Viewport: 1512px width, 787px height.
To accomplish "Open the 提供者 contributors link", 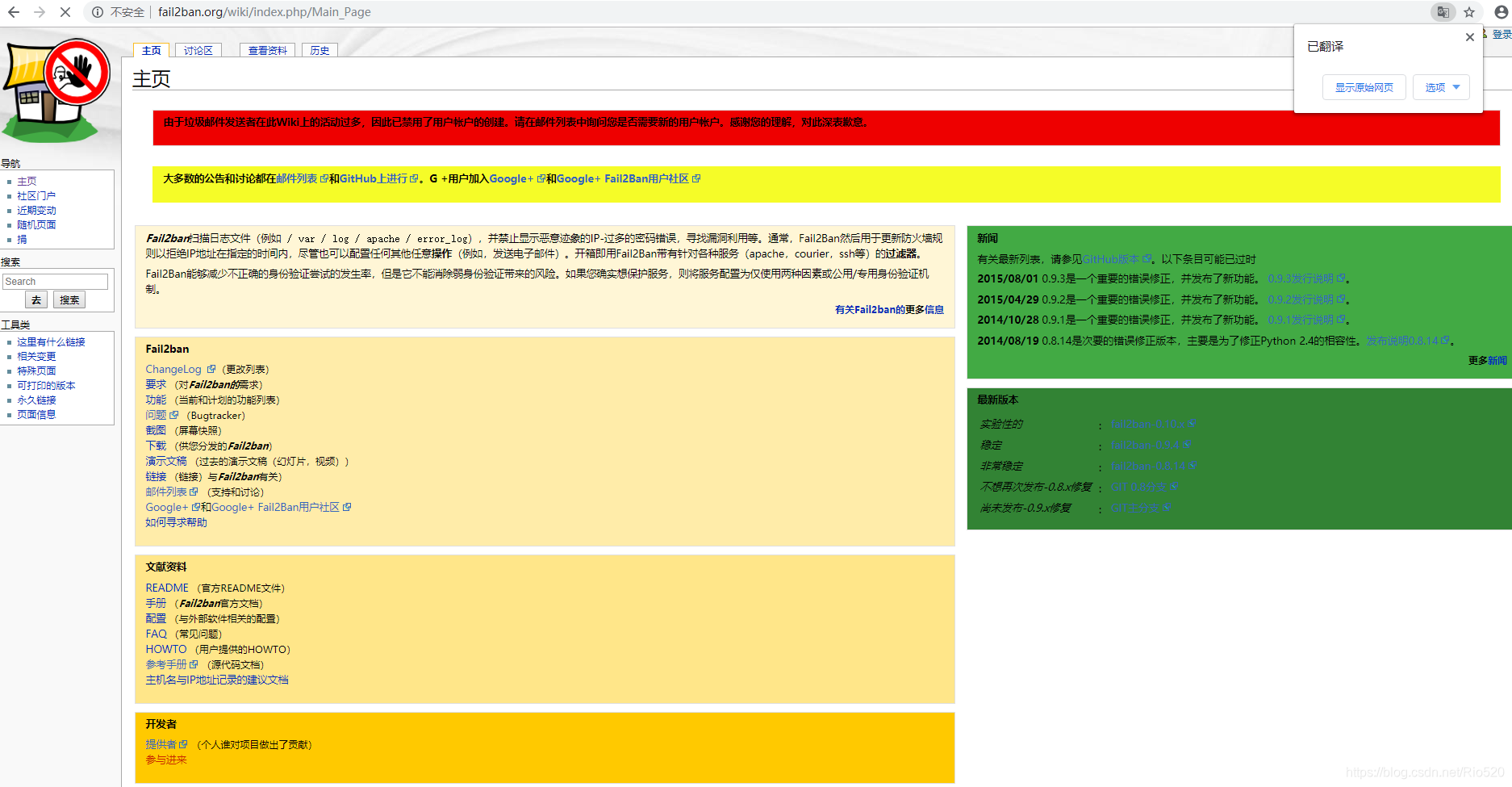I will [x=165, y=744].
